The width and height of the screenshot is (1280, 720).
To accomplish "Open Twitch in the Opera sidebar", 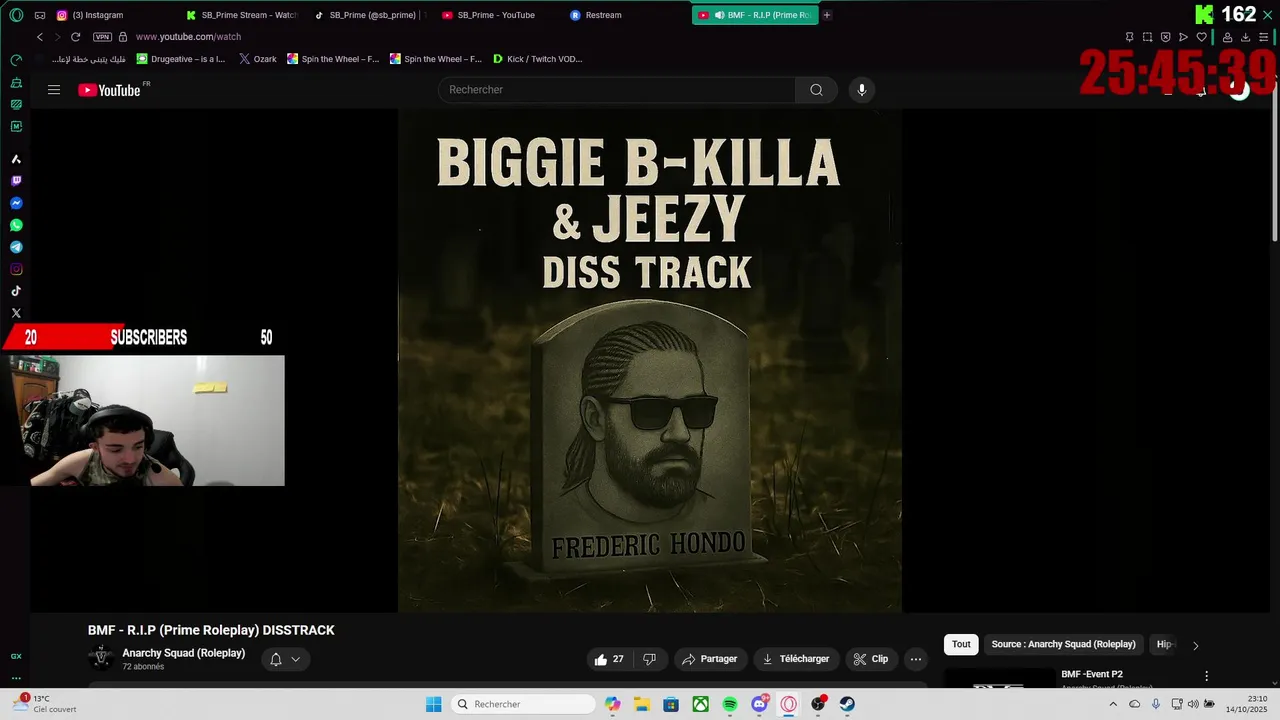I will [x=16, y=181].
